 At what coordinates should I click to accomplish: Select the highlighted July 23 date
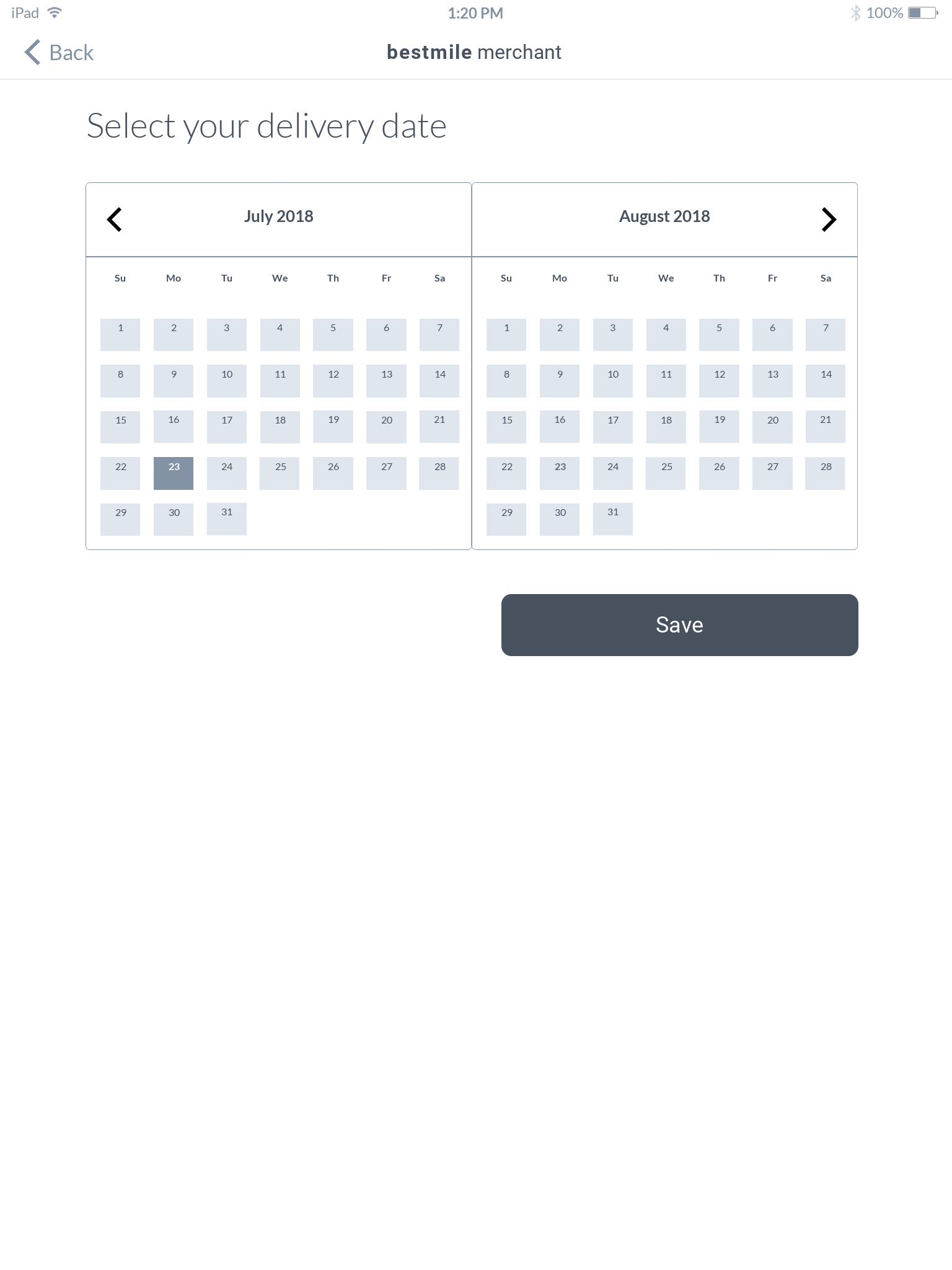(x=174, y=473)
